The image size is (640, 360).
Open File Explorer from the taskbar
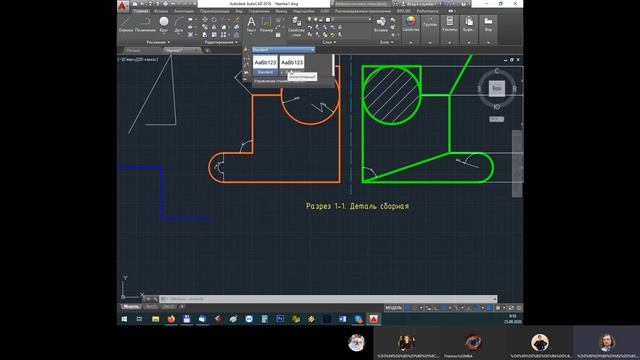pyautogui.click(x=156, y=319)
